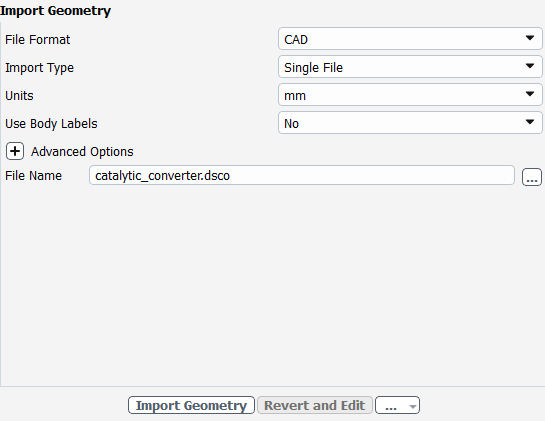
Task: Click the File Name label
Action: (x=33, y=176)
